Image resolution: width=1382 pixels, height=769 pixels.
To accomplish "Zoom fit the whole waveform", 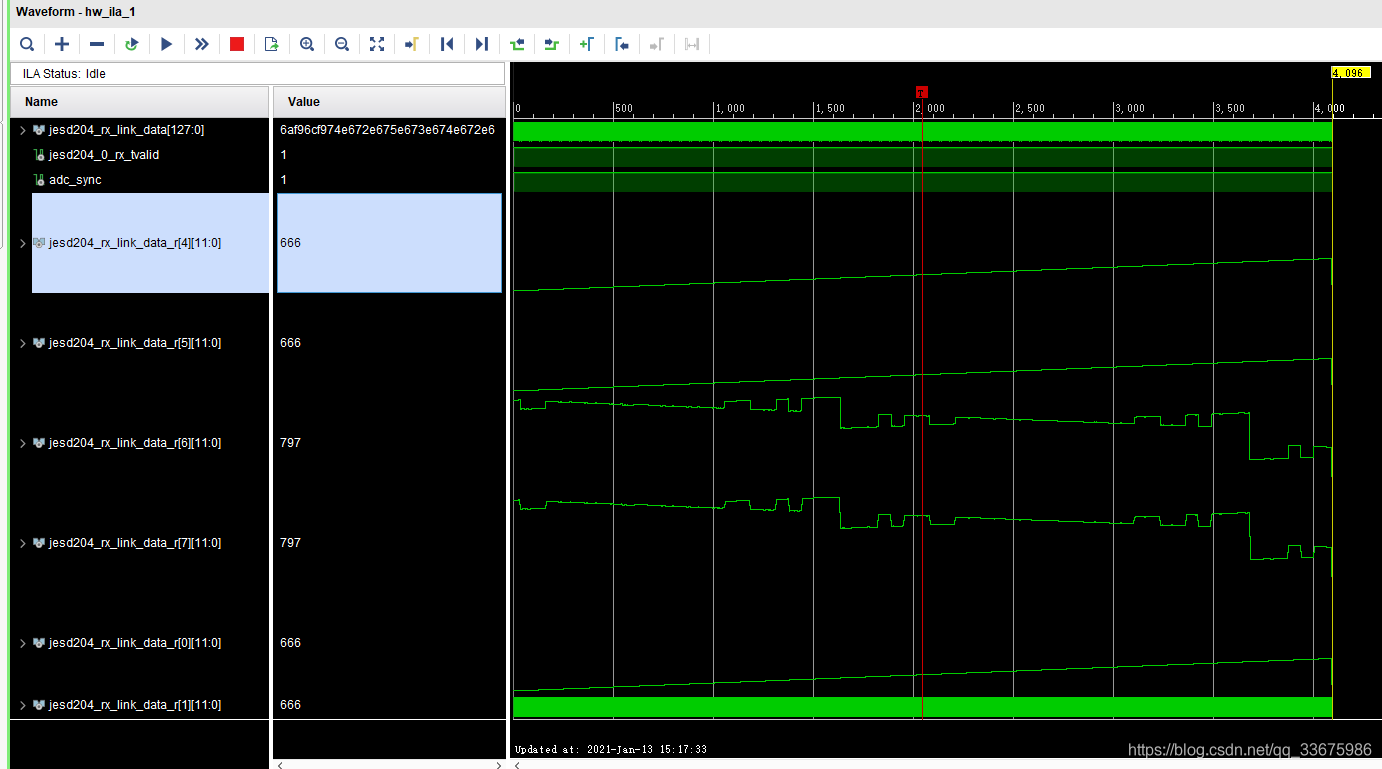I will point(377,44).
